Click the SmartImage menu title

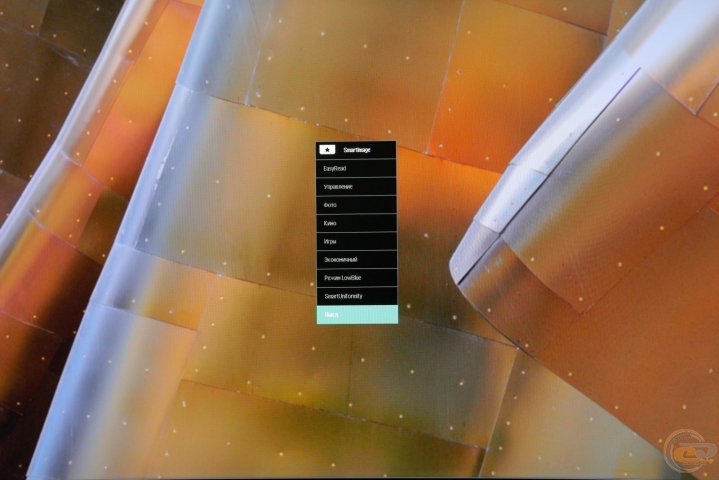[357, 150]
